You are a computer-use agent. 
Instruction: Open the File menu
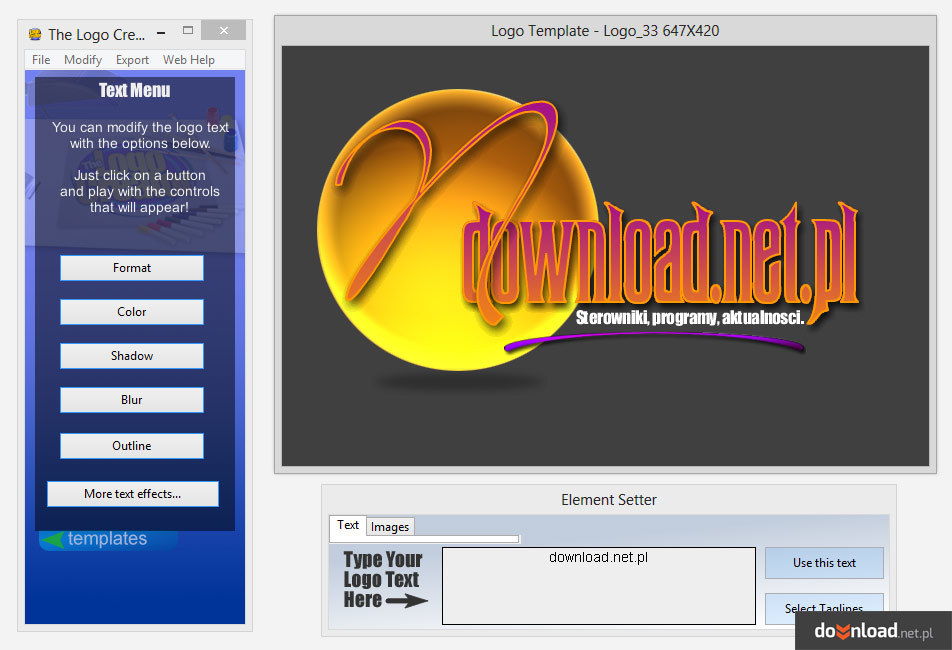point(41,59)
